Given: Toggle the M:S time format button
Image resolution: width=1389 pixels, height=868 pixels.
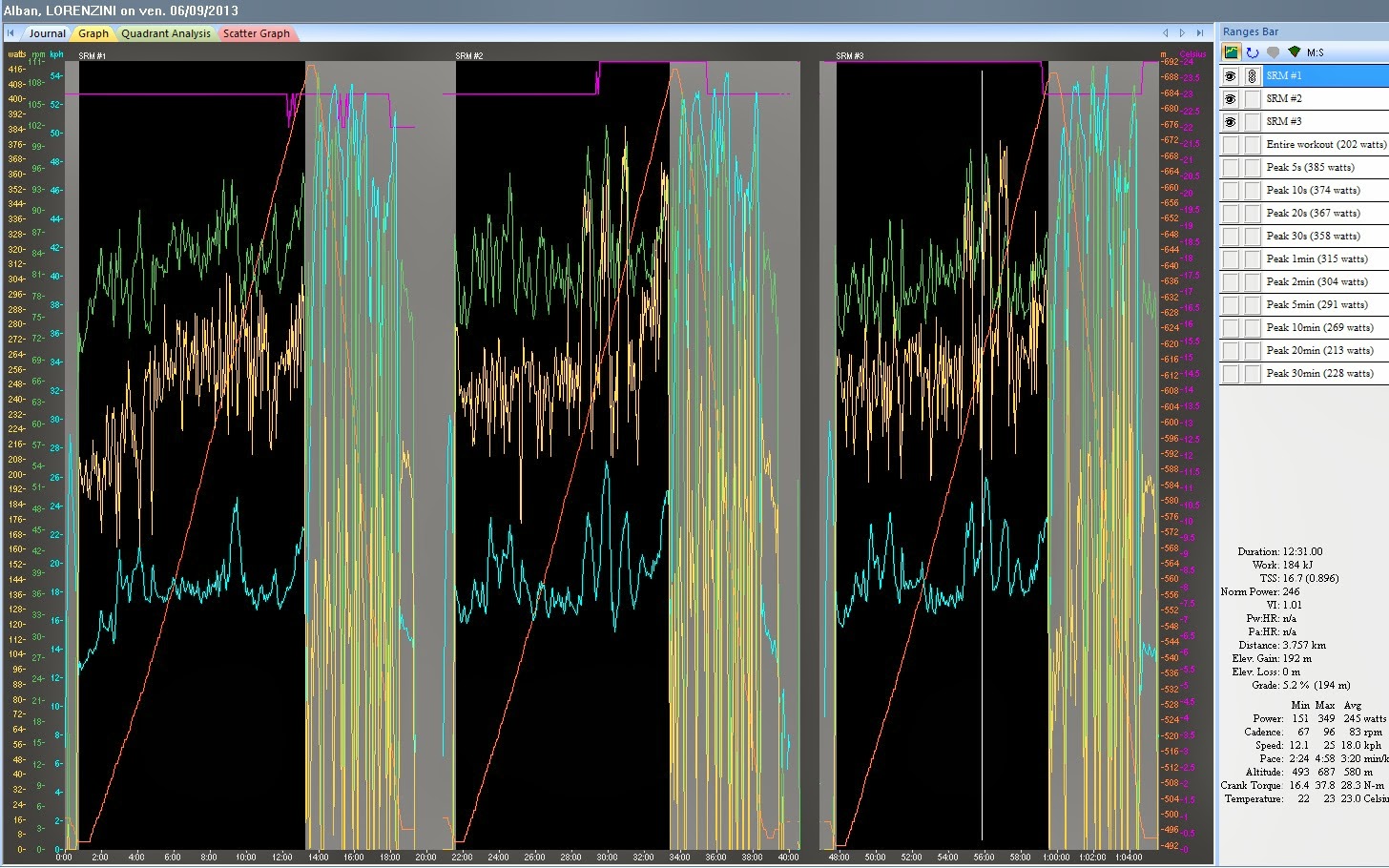Looking at the screenshot, I should (x=1316, y=52).
